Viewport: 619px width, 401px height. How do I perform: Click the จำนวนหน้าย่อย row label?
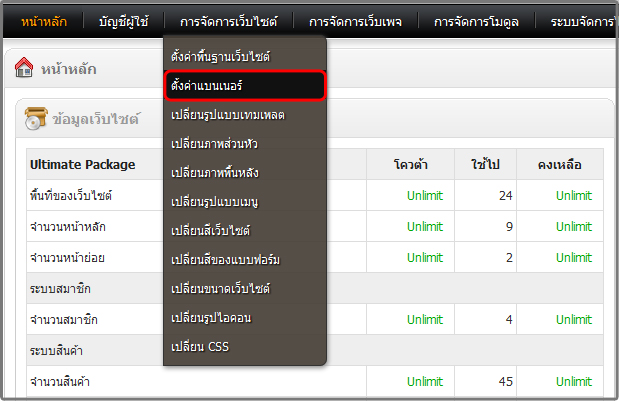click(x=68, y=258)
